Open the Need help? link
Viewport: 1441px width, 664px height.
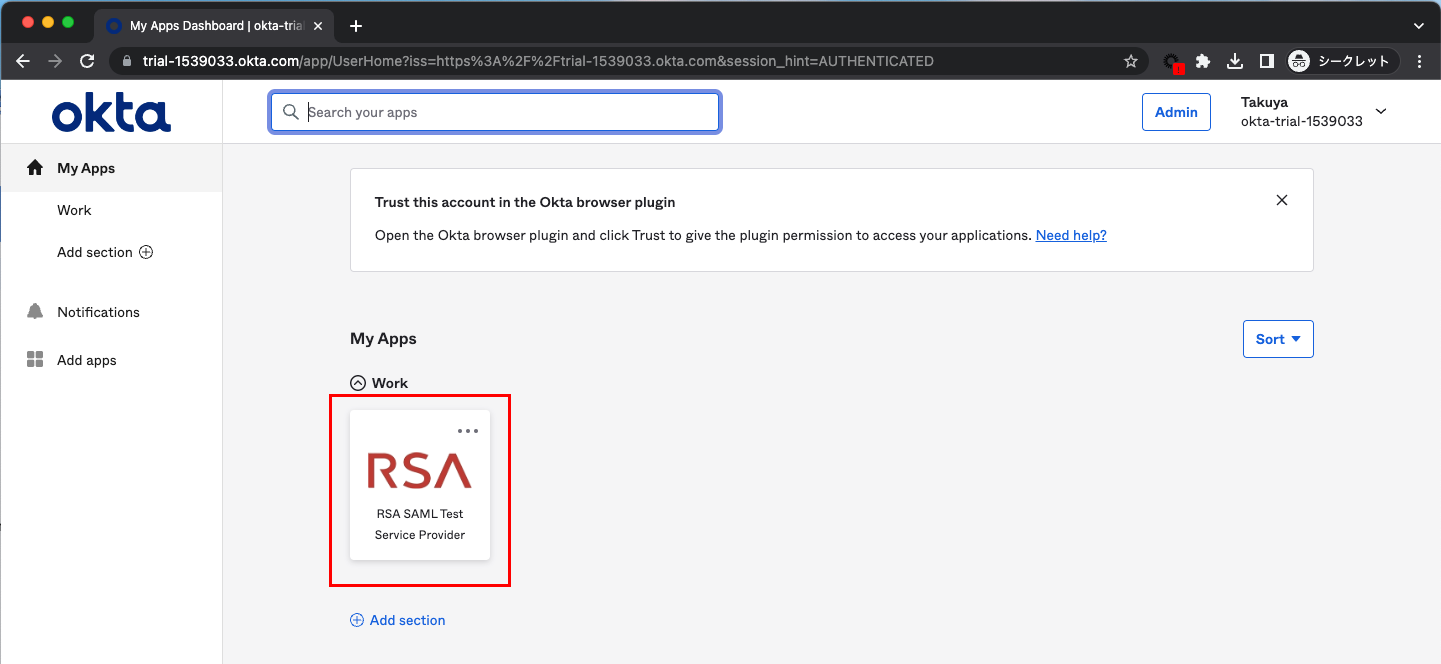1071,235
